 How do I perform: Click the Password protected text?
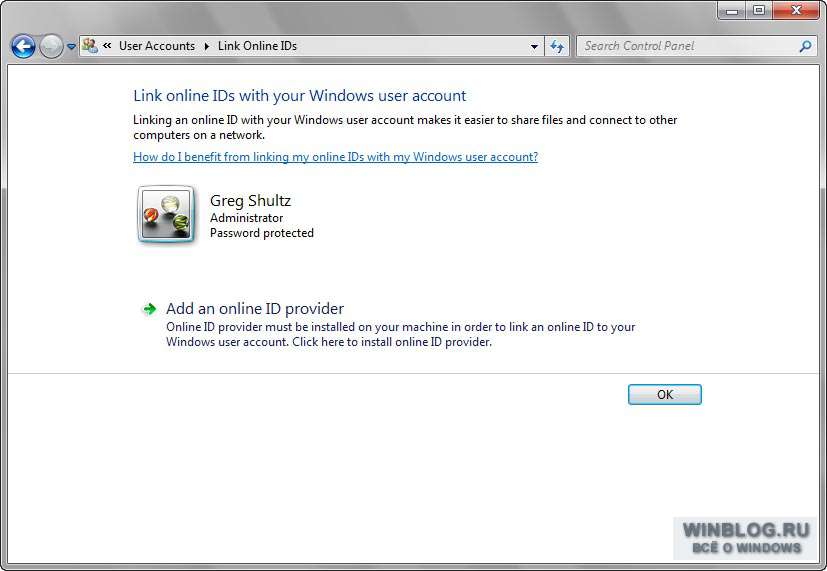(262, 233)
